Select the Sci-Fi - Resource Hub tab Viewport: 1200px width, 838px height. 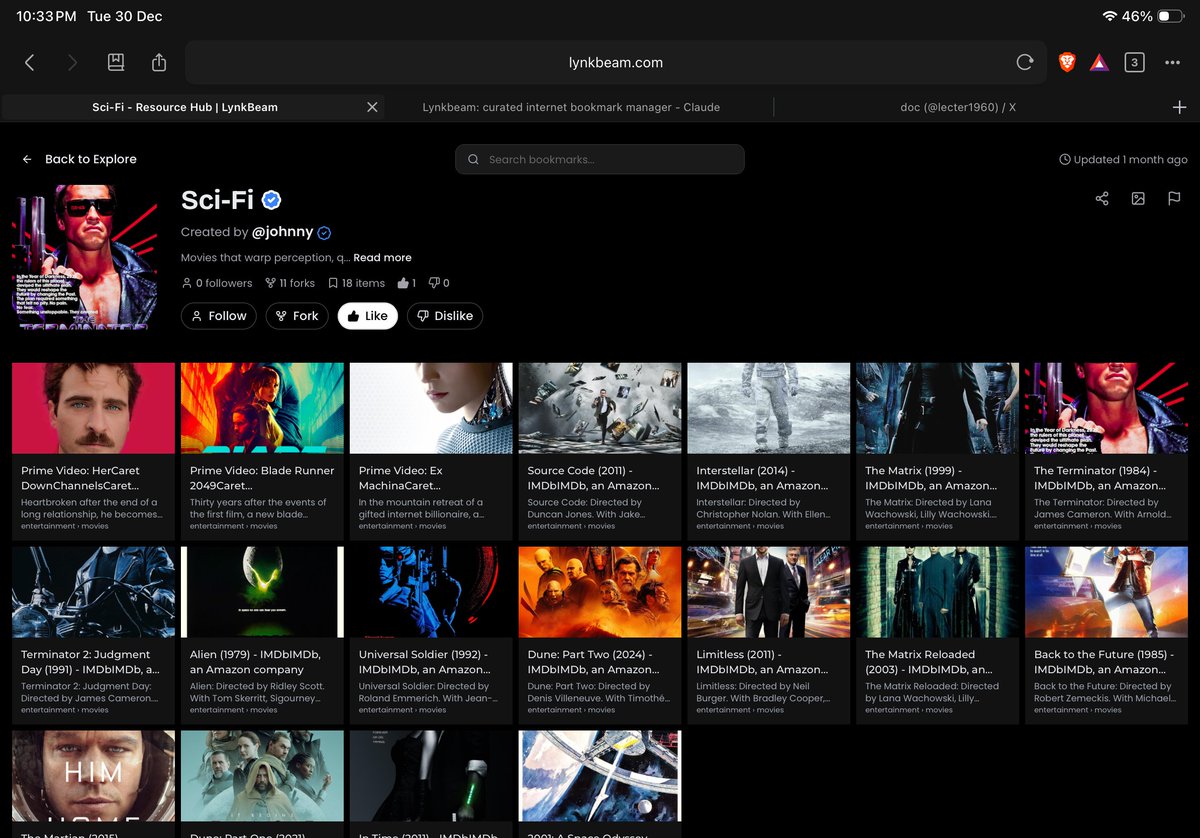coord(185,107)
